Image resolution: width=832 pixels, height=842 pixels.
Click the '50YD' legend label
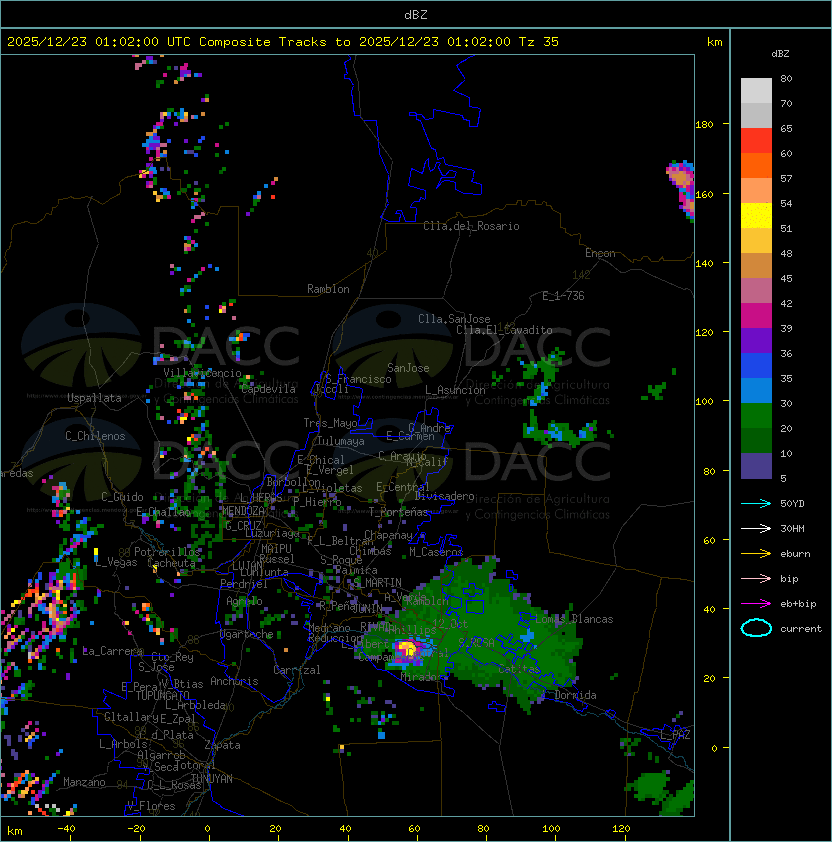click(x=792, y=504)
